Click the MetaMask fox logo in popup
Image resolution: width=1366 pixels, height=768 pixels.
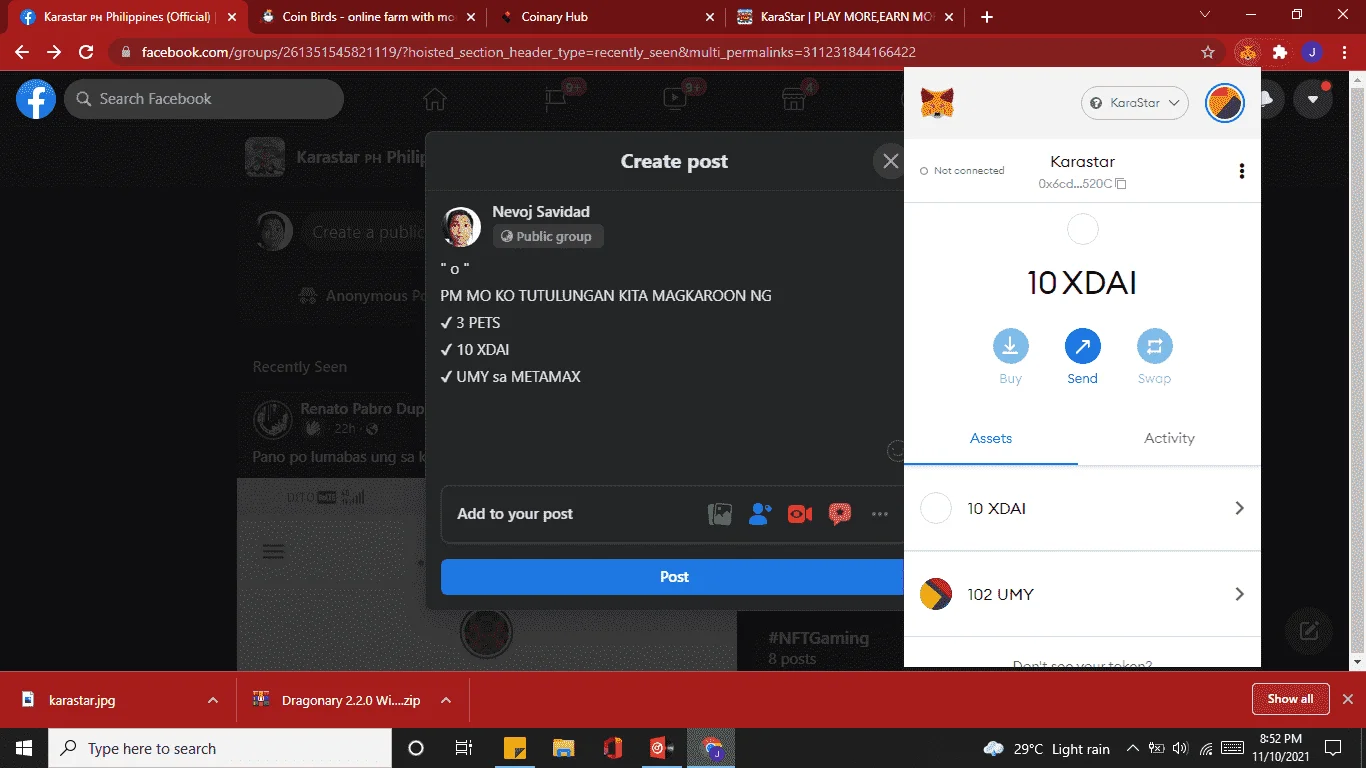click(x=937, y=103)
